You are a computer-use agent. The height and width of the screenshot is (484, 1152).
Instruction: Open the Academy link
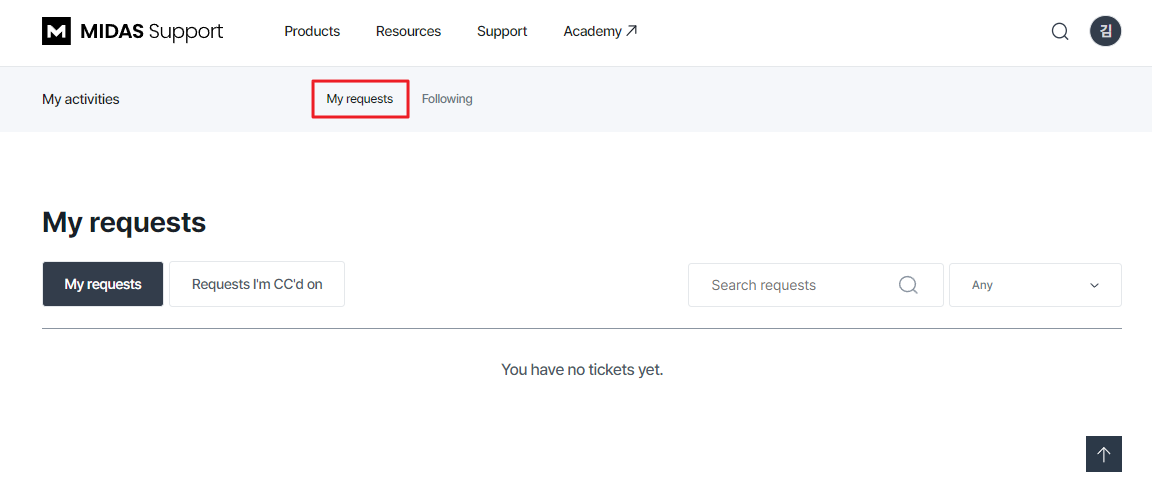(600, 32)
